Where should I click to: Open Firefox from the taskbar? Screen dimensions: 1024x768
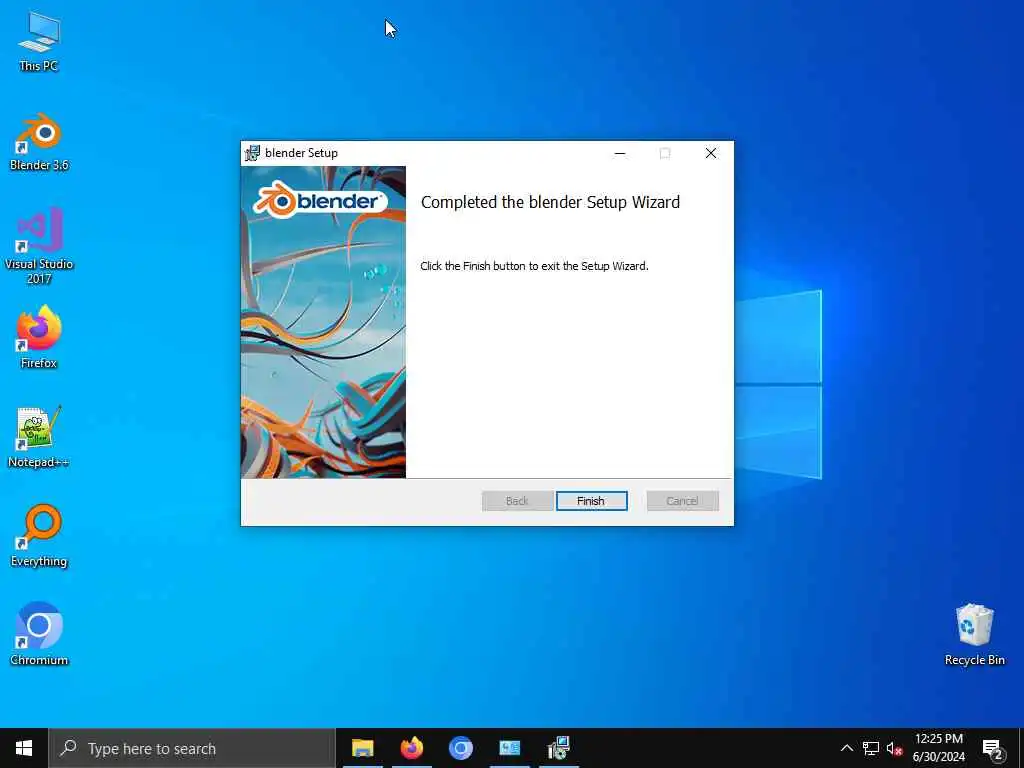[x=411, y=748]
